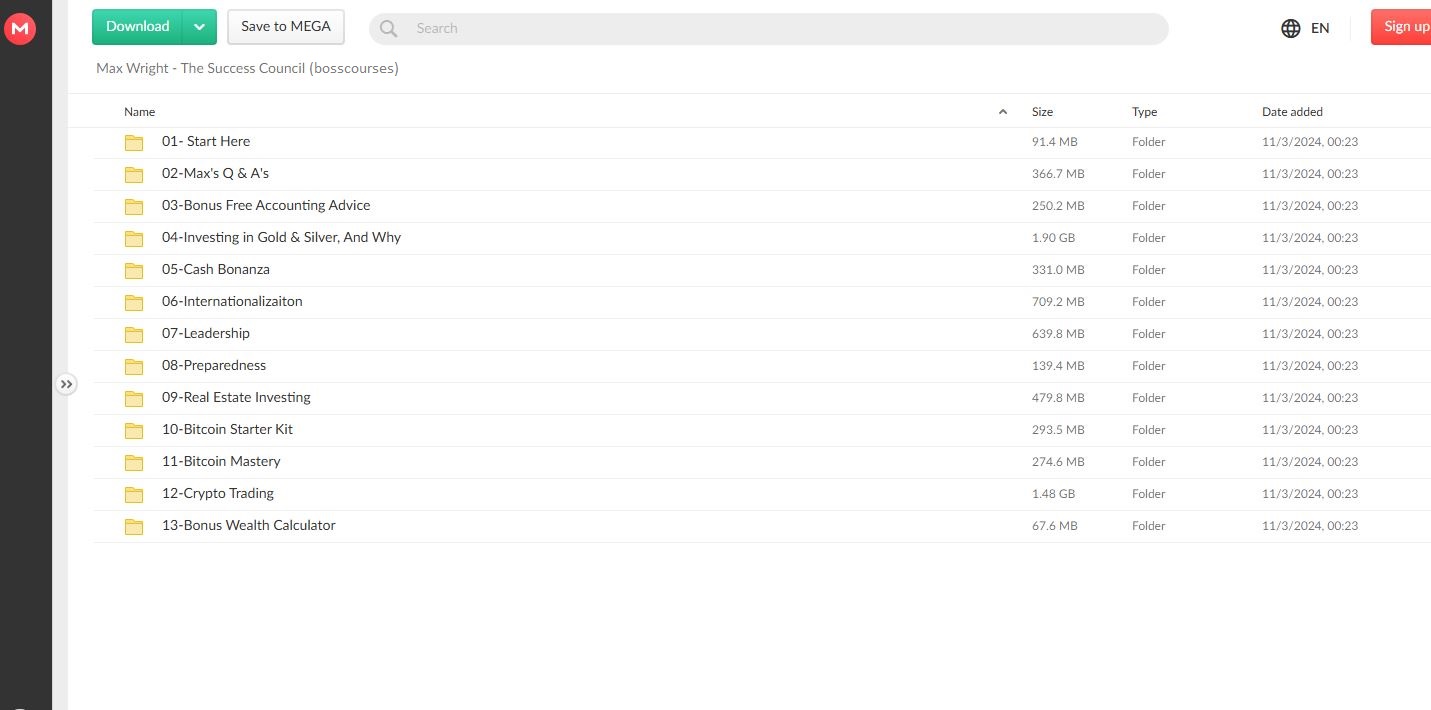
Task: Expand the left sidebar panel
Action: point(66,384)
